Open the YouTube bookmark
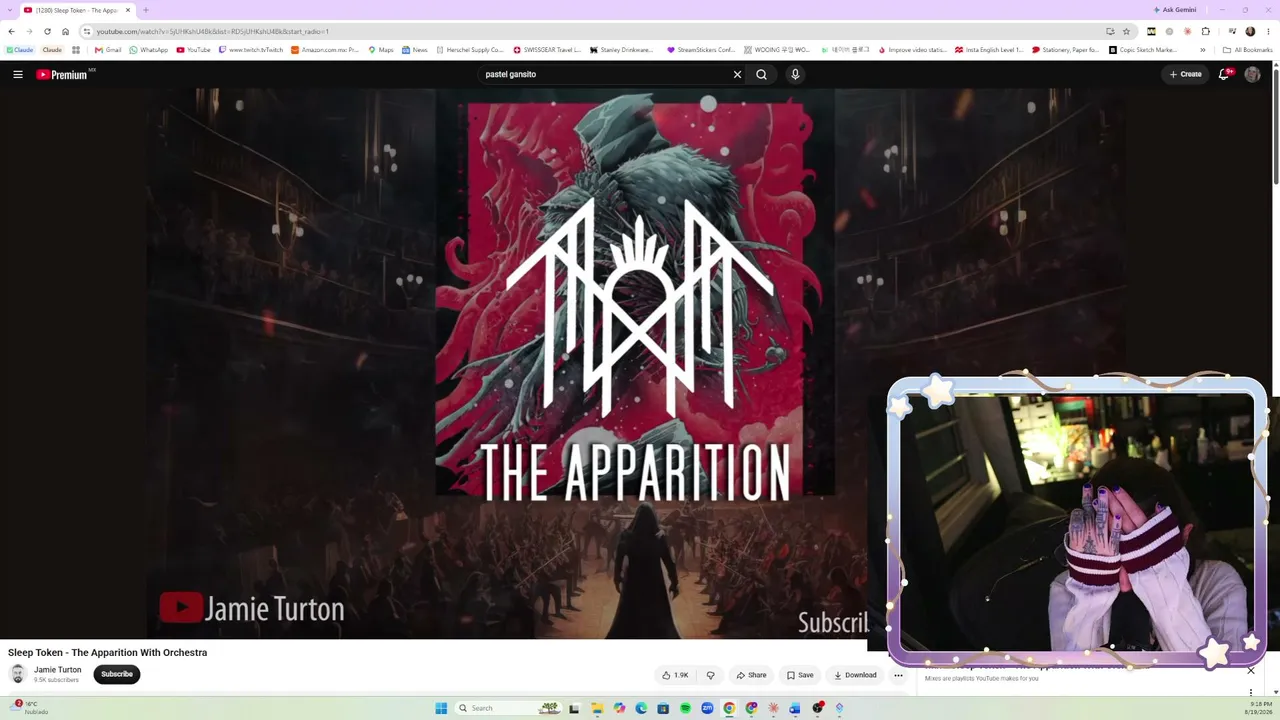The width and height of the screenshot is (1280, 720). click(x=194, y=50)
